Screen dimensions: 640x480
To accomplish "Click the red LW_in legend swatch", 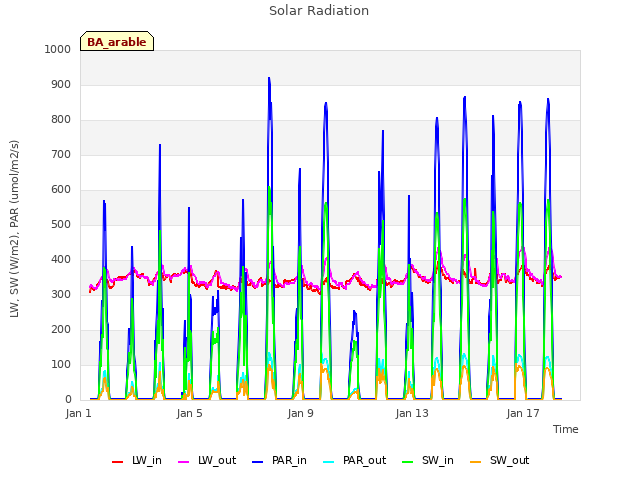I will click(118, 462).
